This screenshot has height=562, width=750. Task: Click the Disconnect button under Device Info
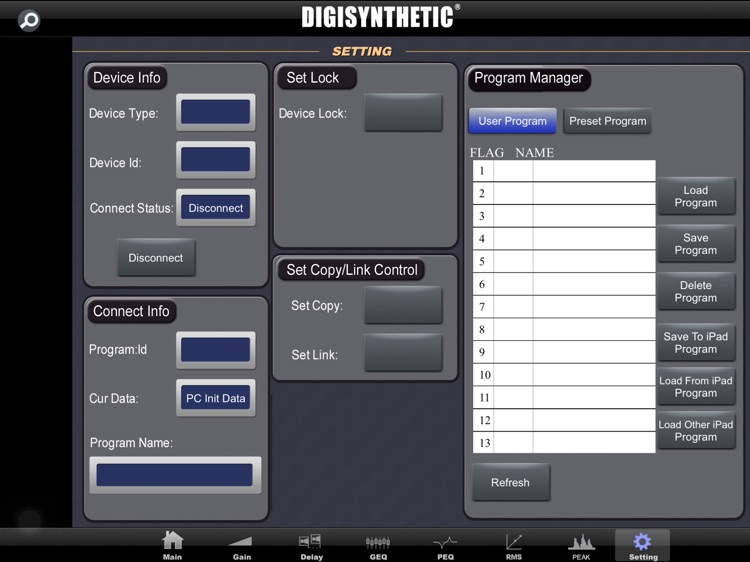point(156,258)
